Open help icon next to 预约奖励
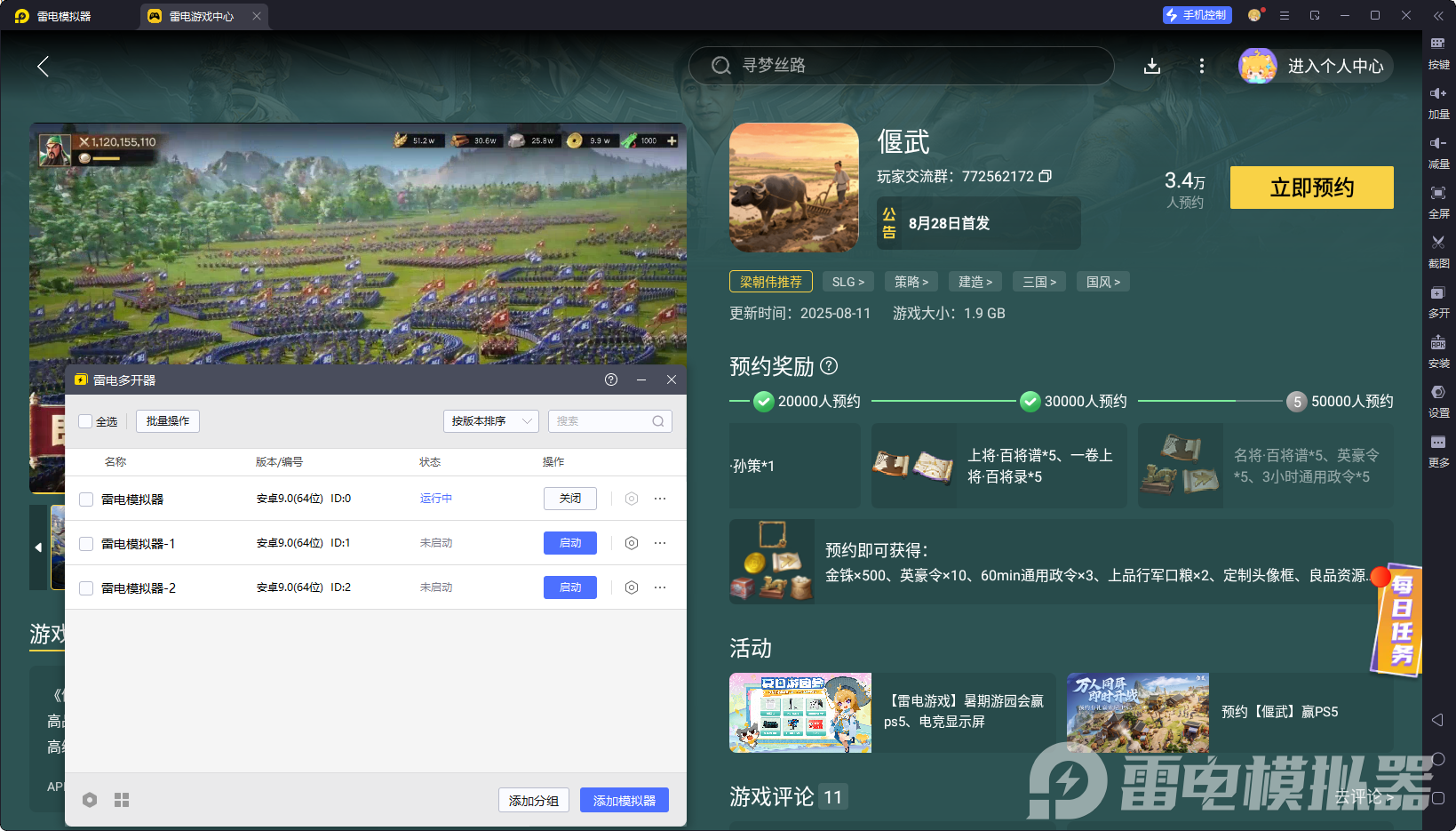 tap(829, 365)
